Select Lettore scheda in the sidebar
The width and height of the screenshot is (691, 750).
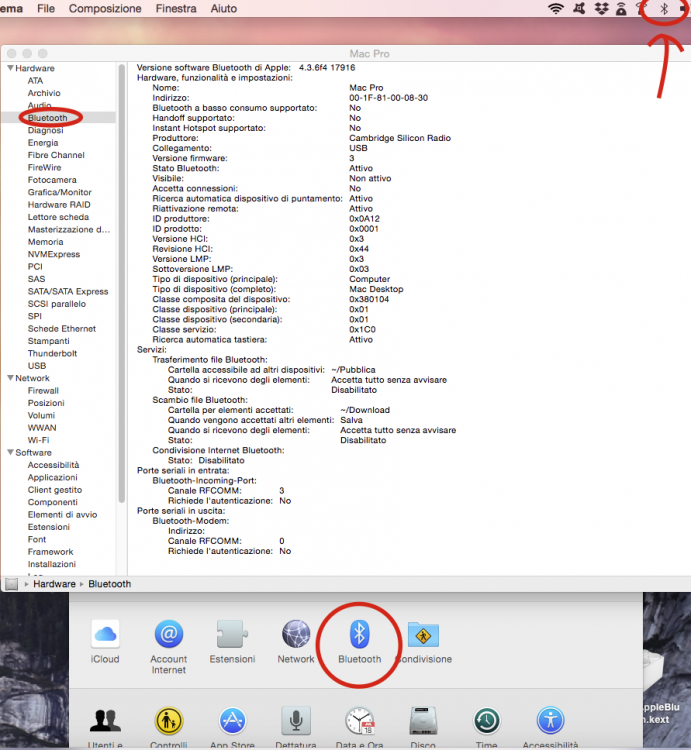[x=58, y=217]
